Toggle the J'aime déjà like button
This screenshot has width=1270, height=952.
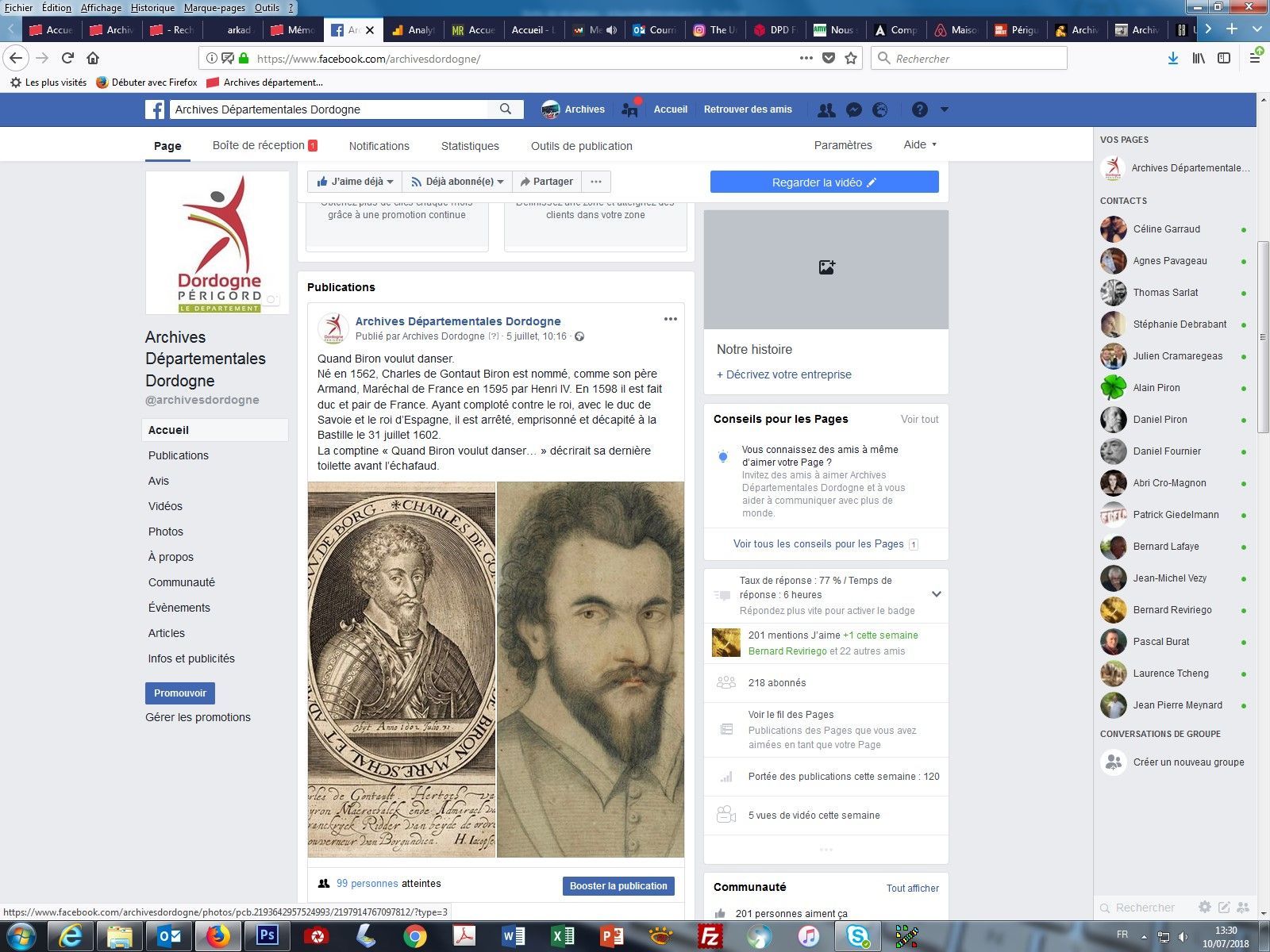coord(355,182)
